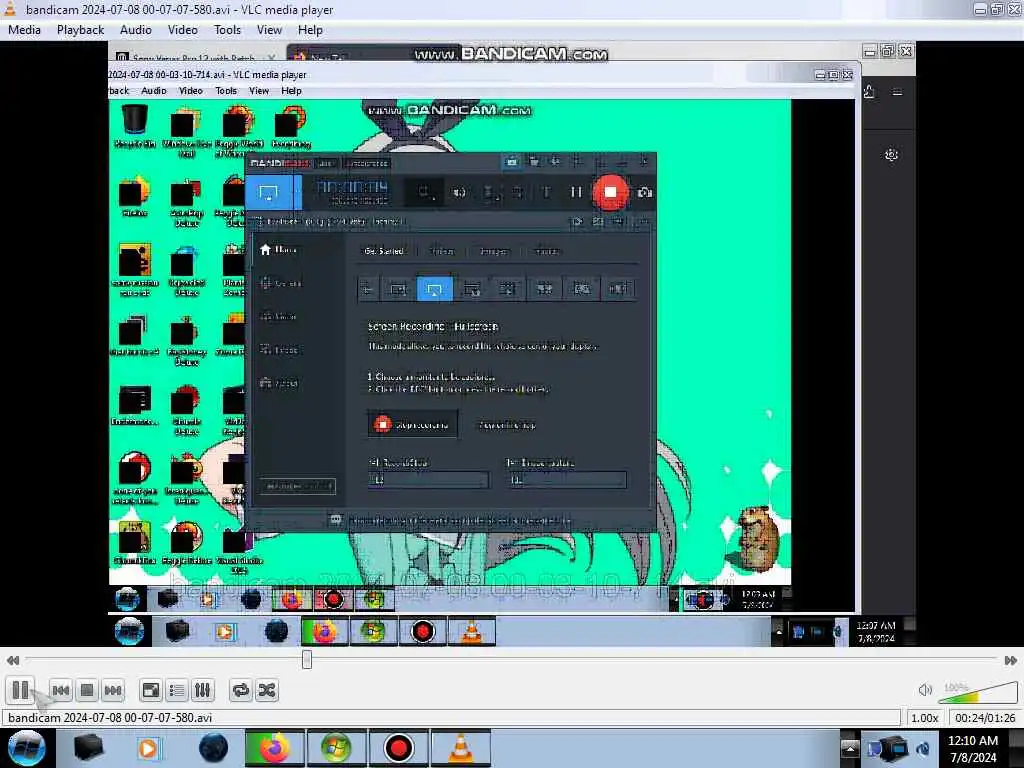Screen dimensions: 1024x768
Task: Toggle random shuffle playback
Action: (x=266, y=690)
